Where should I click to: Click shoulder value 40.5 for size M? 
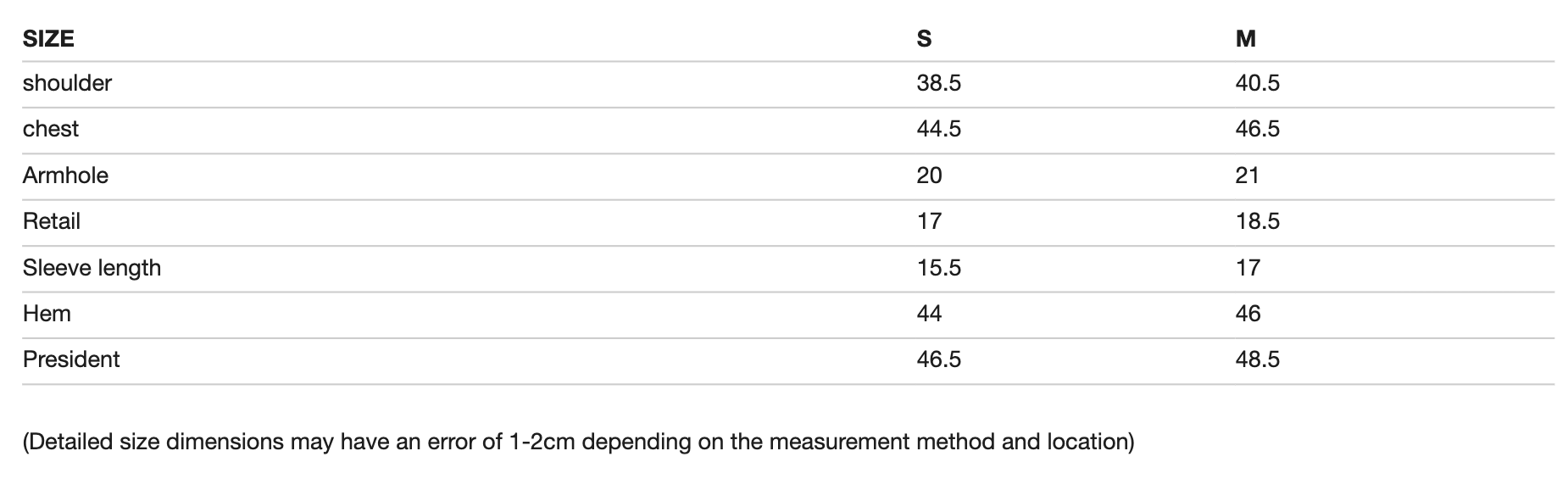coord(1257,83)
